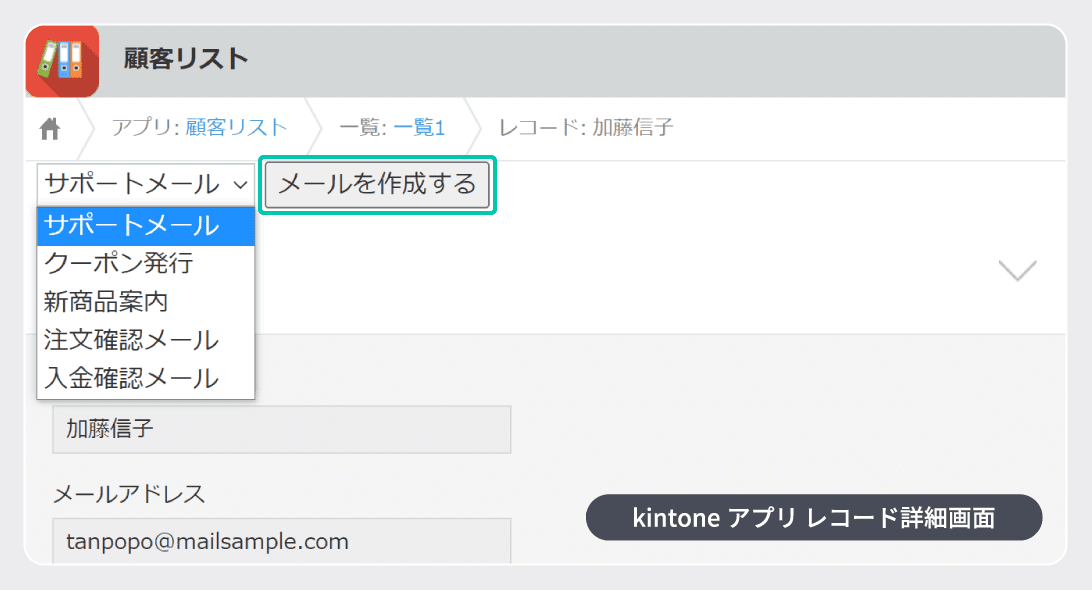Viewport: 1092px width, 590px height.
Task: Click the kintone アプリ レコード詳細画面 badge
Action: (x=814, y=518)
